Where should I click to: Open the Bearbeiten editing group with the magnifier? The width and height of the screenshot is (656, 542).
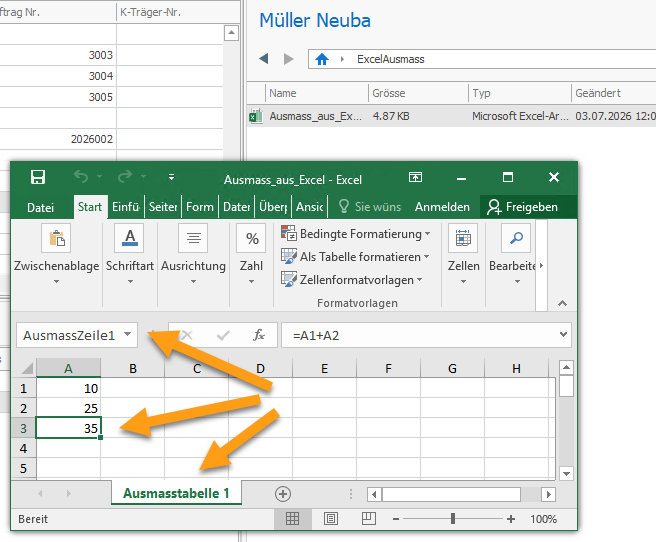click(x=513, y=255)
